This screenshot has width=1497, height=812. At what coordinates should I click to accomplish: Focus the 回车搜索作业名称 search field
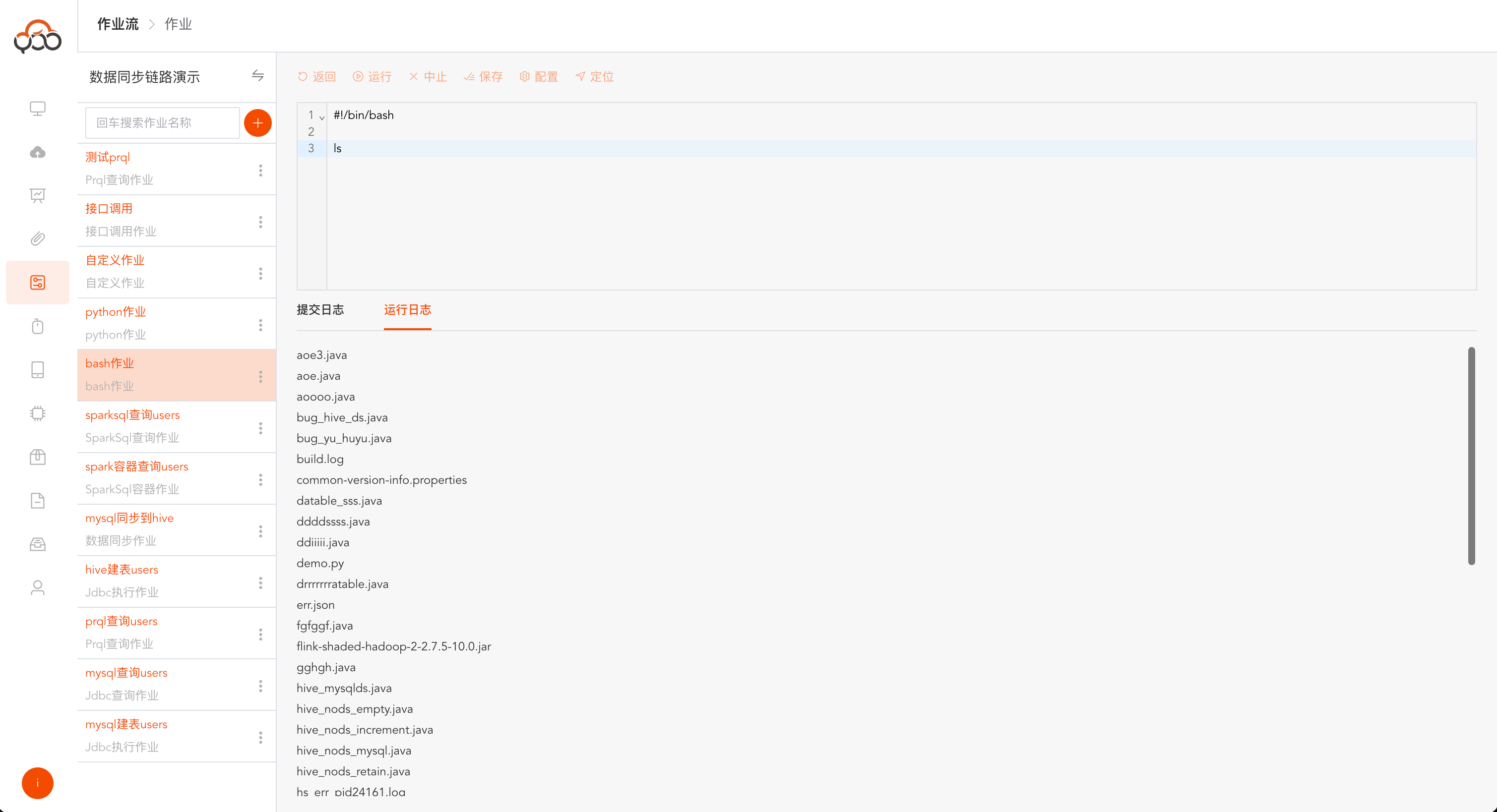tap(162, 122)
